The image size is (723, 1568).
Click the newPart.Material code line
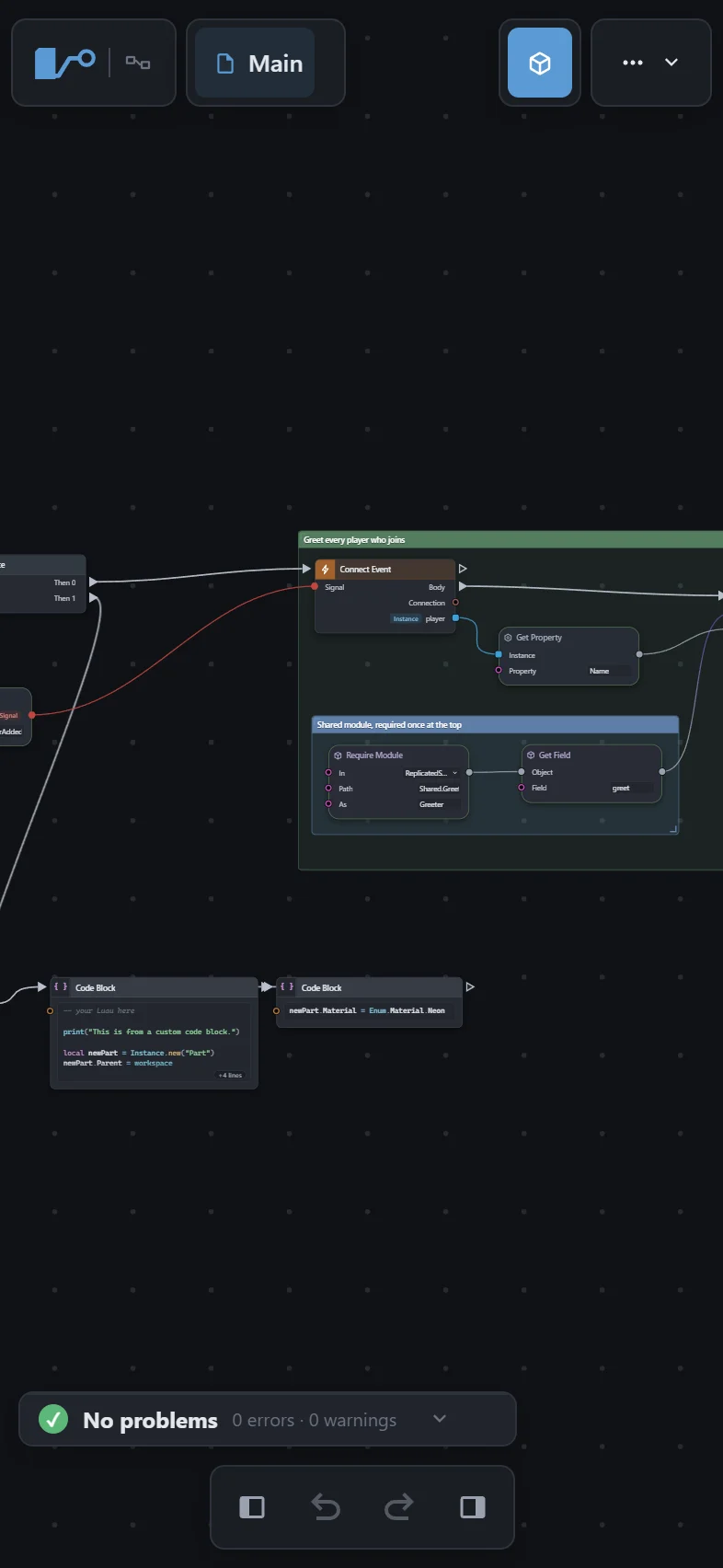tap(367, 1010)
